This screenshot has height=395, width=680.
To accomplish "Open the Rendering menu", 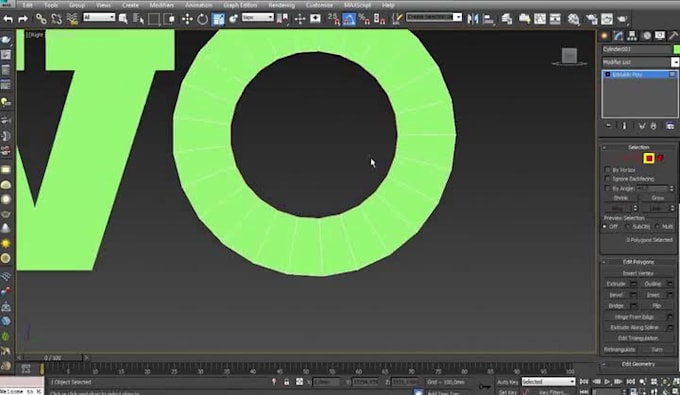I will [281, 5].
